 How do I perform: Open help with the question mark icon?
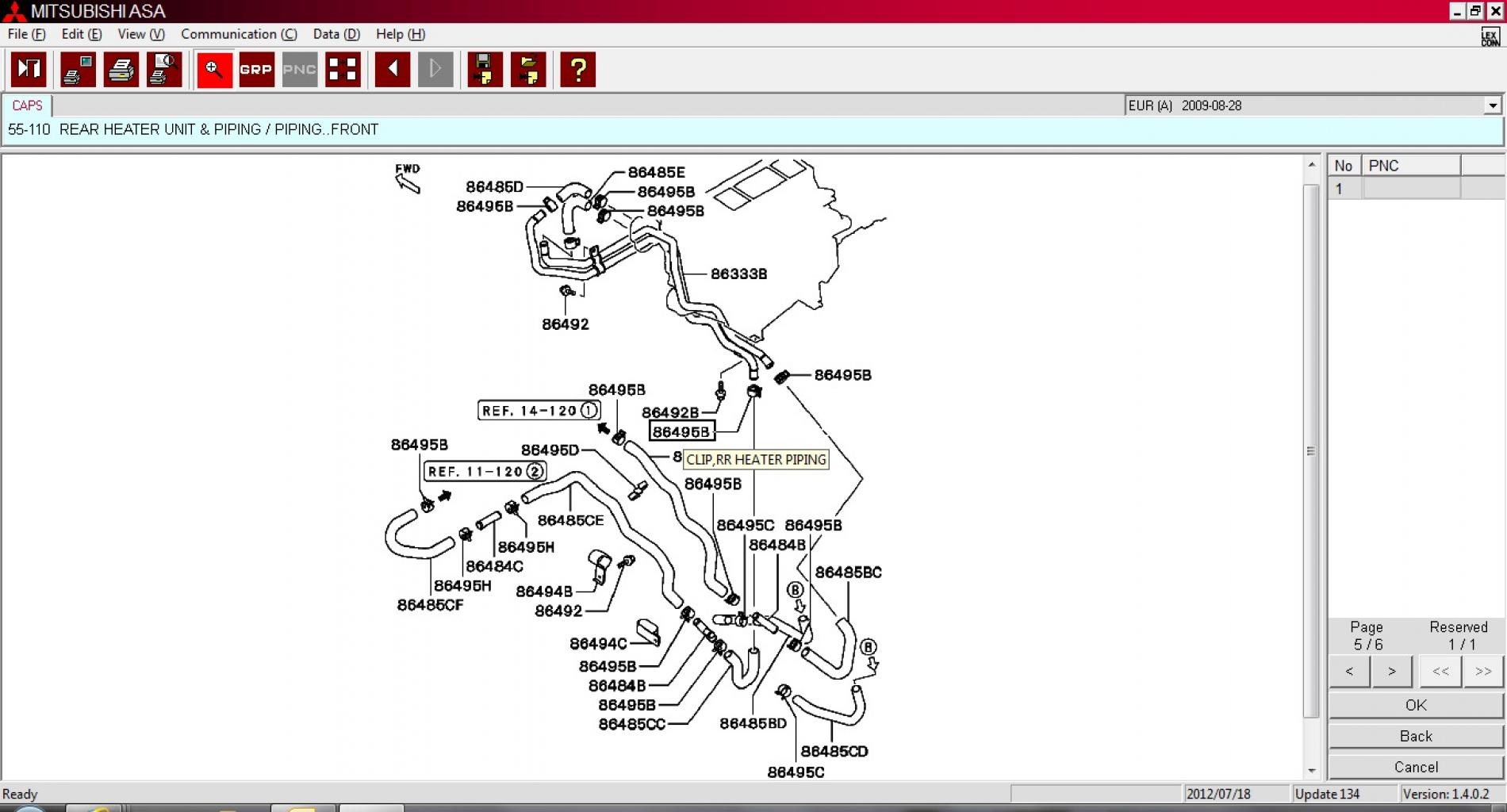click(x=578, y=70)
